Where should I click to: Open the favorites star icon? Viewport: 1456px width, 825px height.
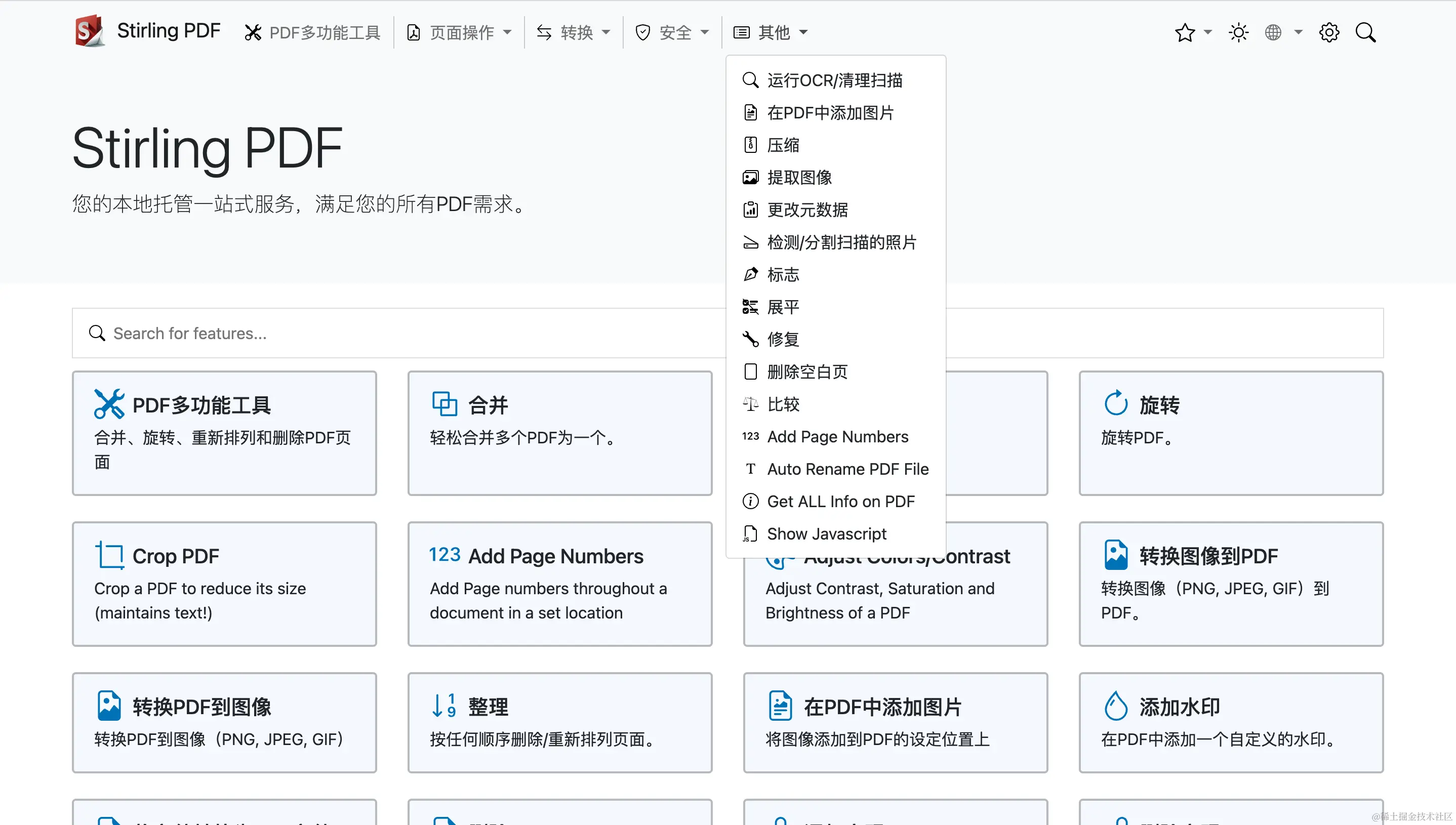1185,32
